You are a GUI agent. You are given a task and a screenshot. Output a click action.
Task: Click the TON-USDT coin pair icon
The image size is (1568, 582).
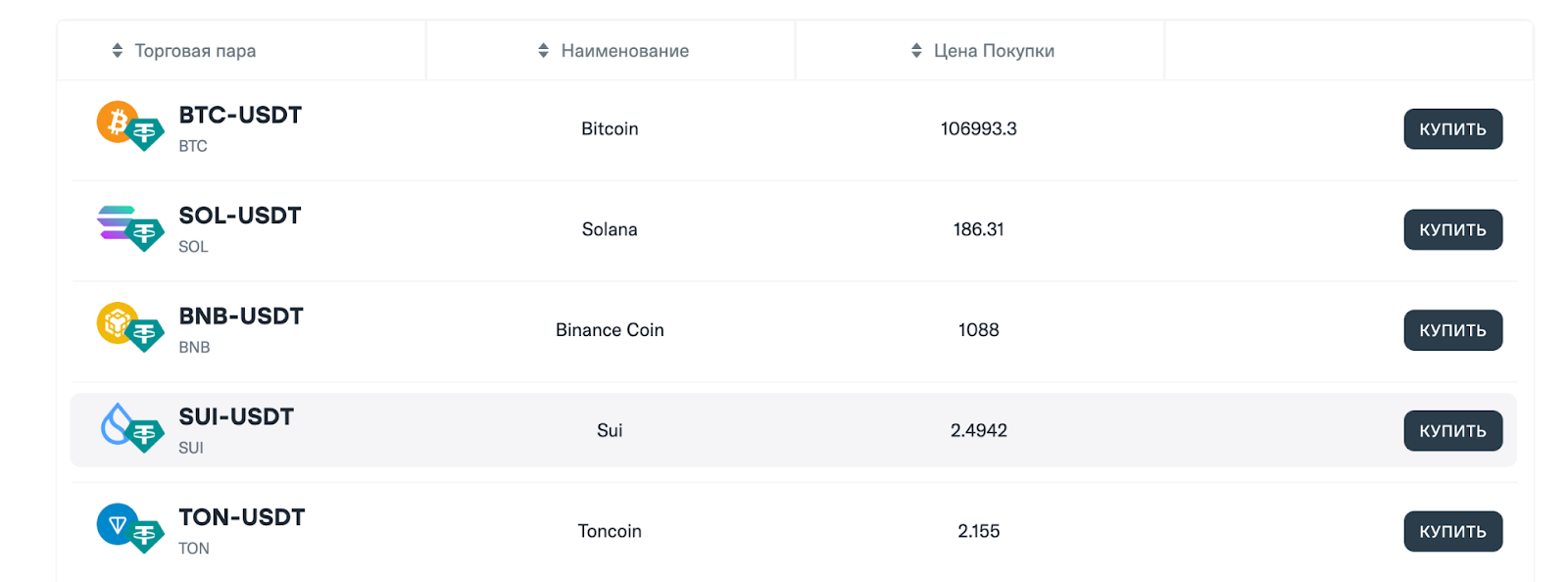[129, 528]
